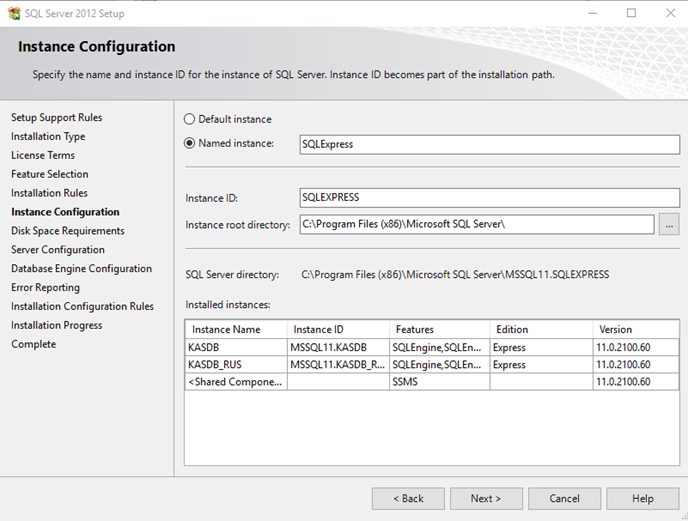The width and height of the screenshot is (688, 521).
Task: Select the Complete step in sidebar
Action: 34,344
